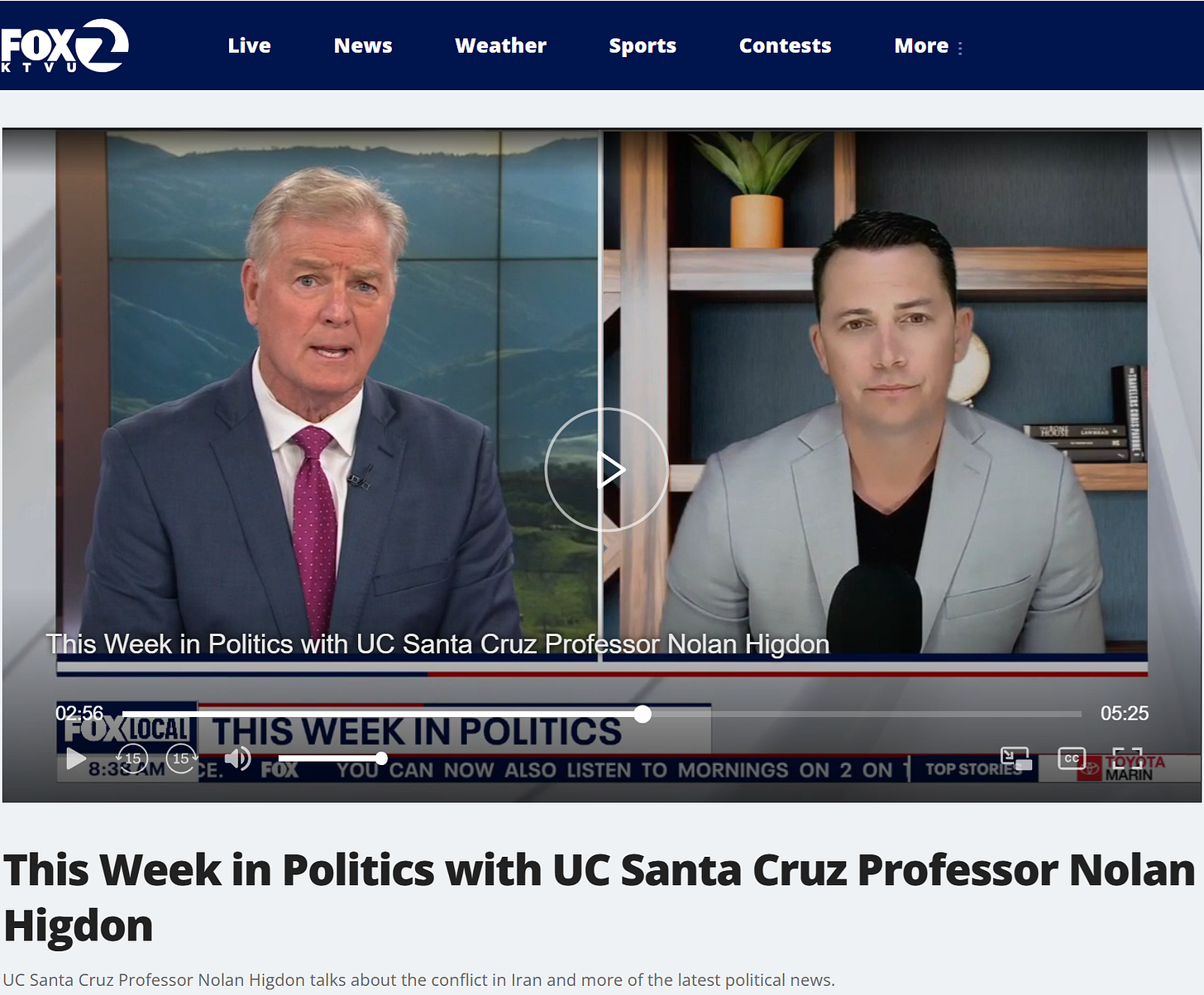Mute the video with the speaker icon
This screenshot has height=995, width=1204.
pyautogui.click(x=238, y=758)
